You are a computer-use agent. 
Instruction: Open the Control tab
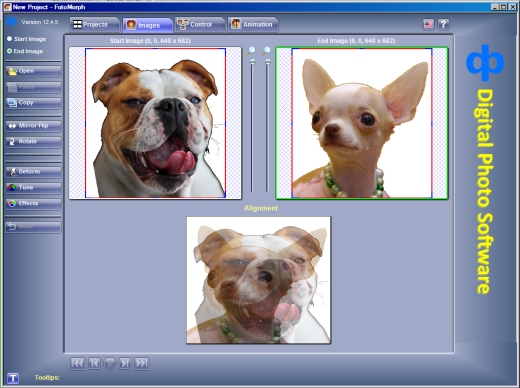(200, 24)
